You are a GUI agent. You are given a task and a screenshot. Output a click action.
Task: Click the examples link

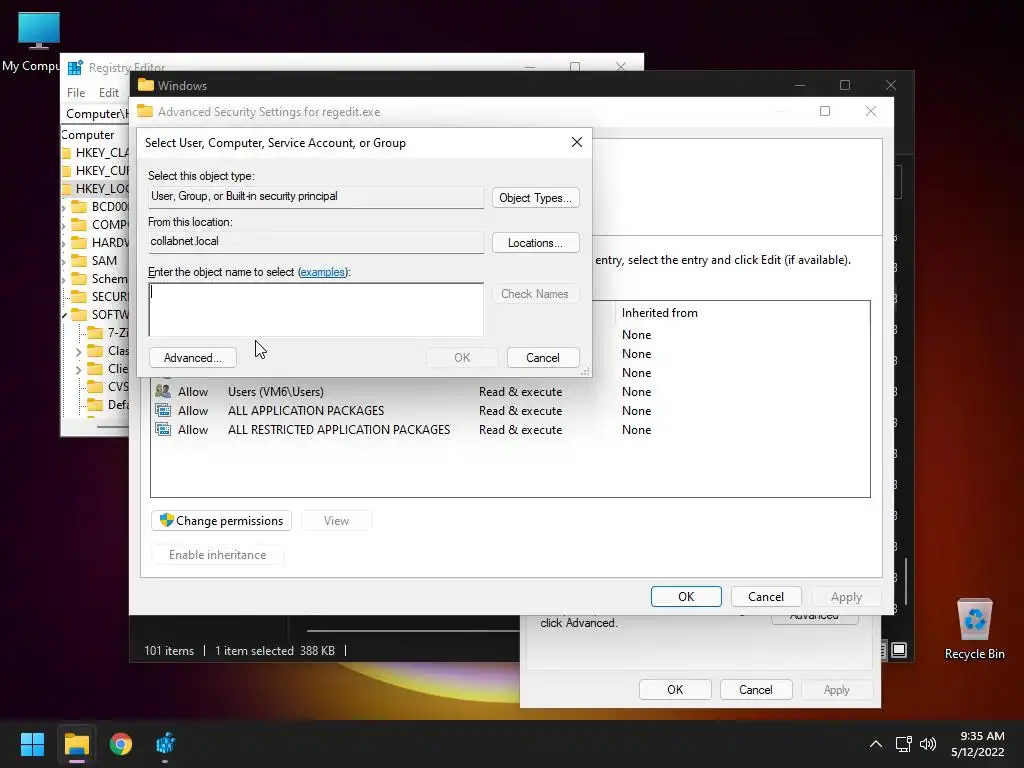[322, 272]
